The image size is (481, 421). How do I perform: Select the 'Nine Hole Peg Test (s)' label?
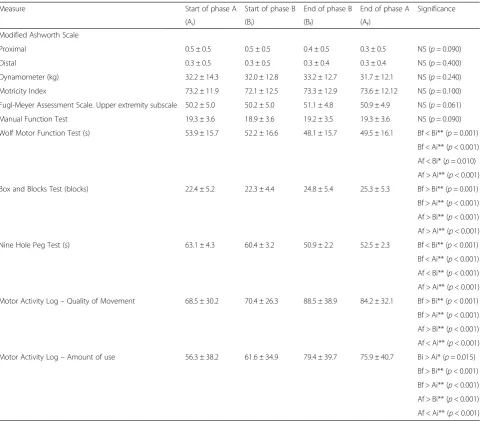pyautogui.click(x=35, y=245)
